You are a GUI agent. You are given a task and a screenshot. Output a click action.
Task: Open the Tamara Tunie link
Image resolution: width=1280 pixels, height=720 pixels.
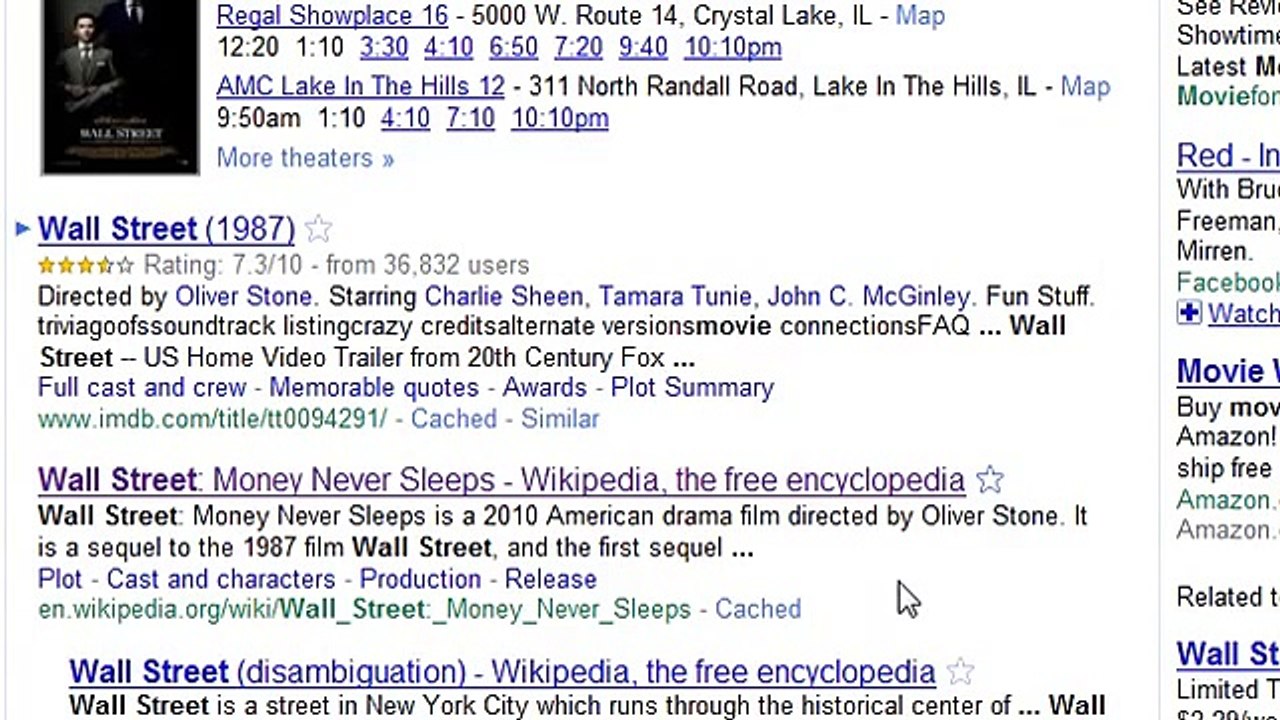[x=675, y=297]
